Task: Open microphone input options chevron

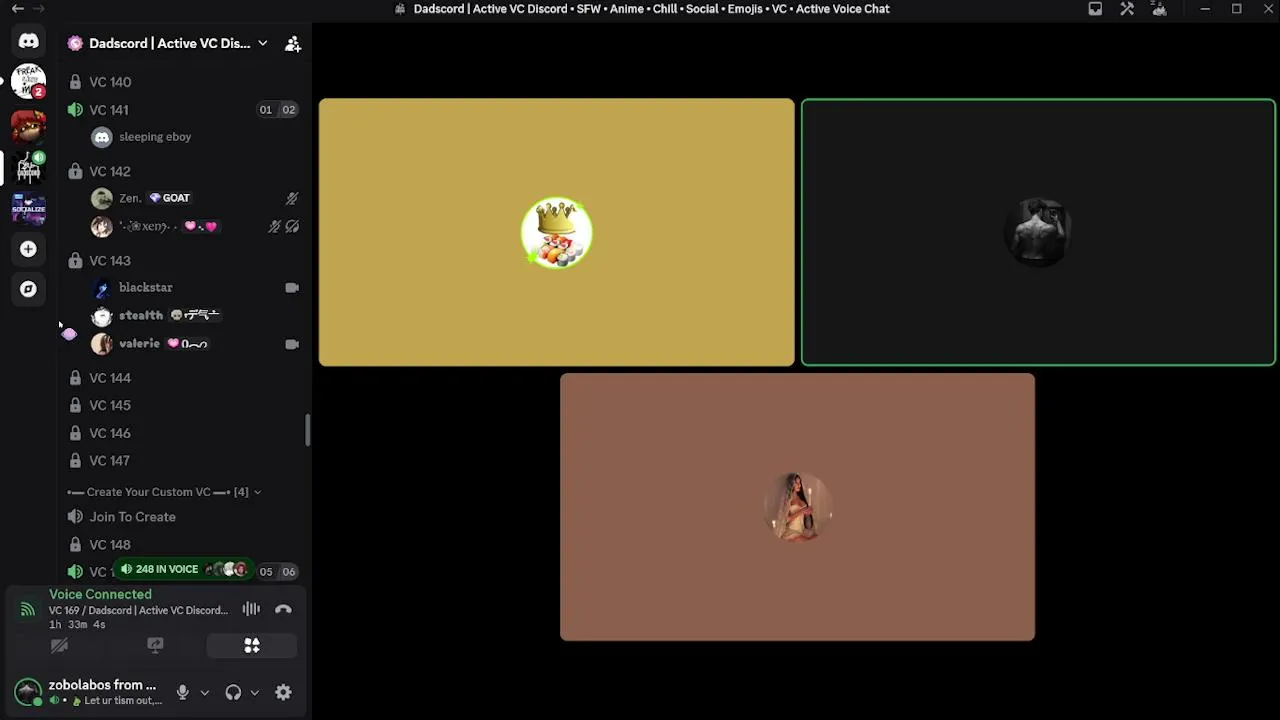Action: (204, 692)
